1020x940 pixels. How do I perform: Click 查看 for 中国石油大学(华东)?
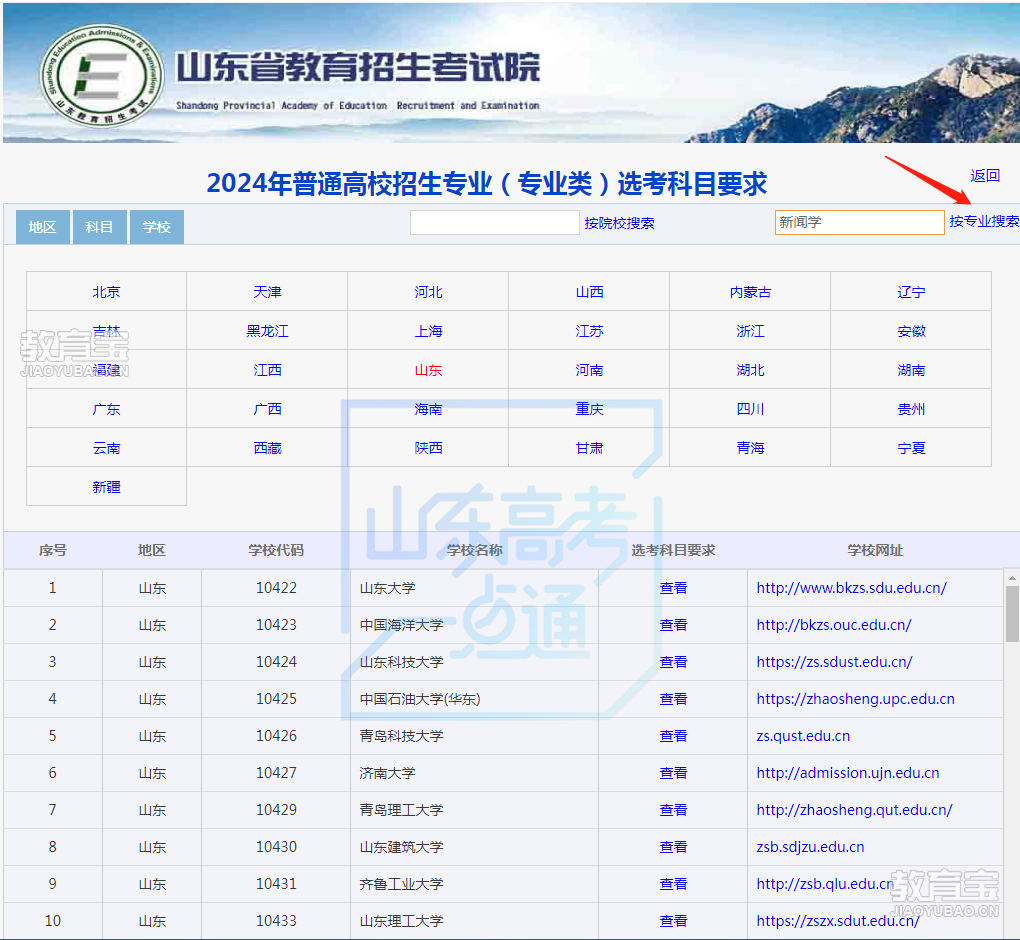(673, 699)
